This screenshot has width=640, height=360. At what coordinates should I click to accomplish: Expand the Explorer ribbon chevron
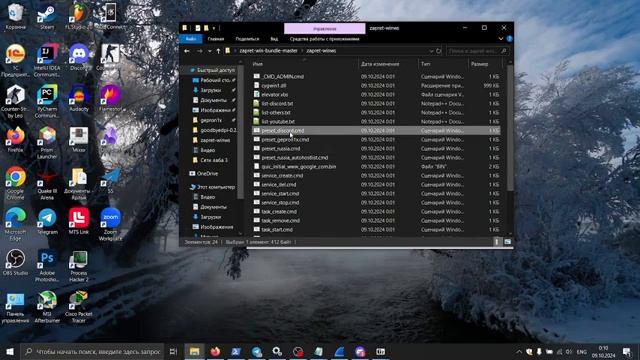pos(501,39)
